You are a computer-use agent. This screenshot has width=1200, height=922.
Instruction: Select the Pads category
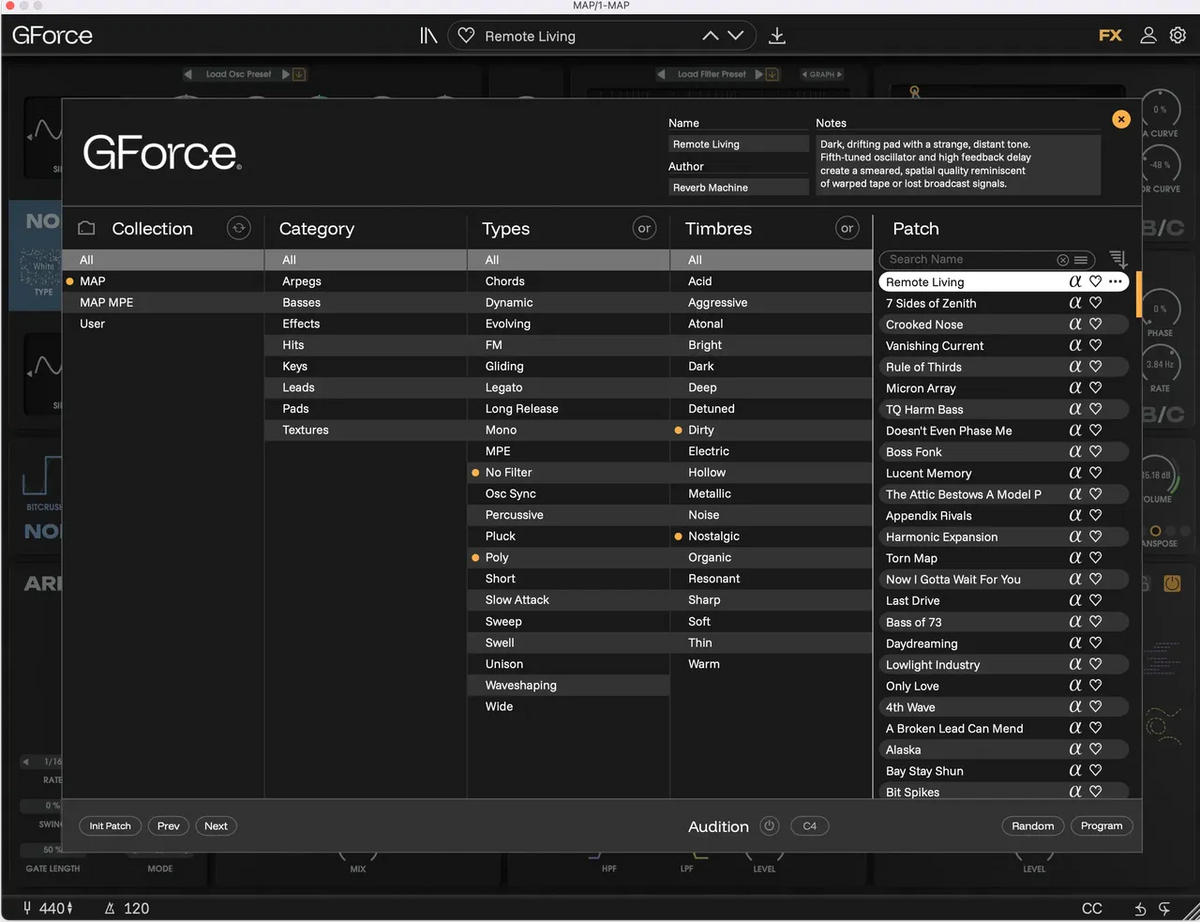[366, 408]
